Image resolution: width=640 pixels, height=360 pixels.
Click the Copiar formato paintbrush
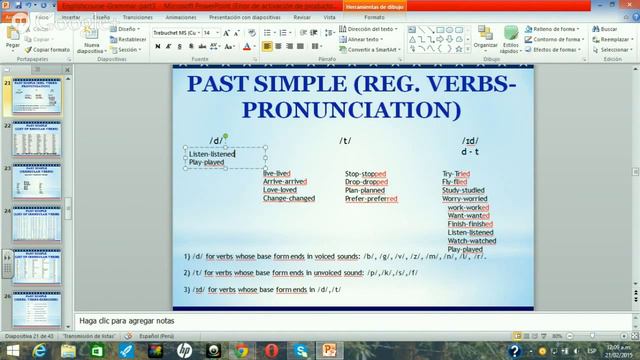click(47, 50)
